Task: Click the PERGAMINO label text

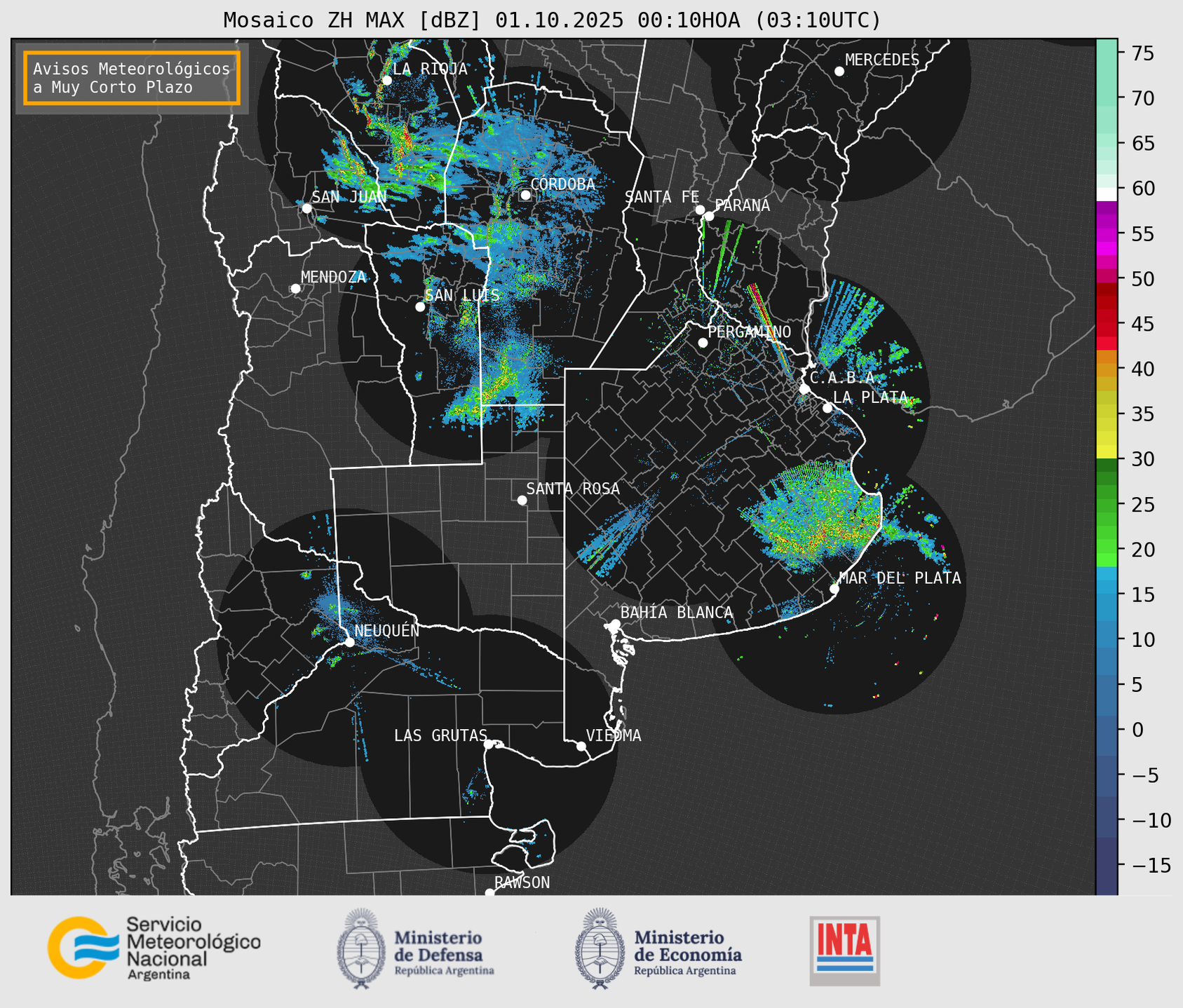Action: (x=750, y=332)
